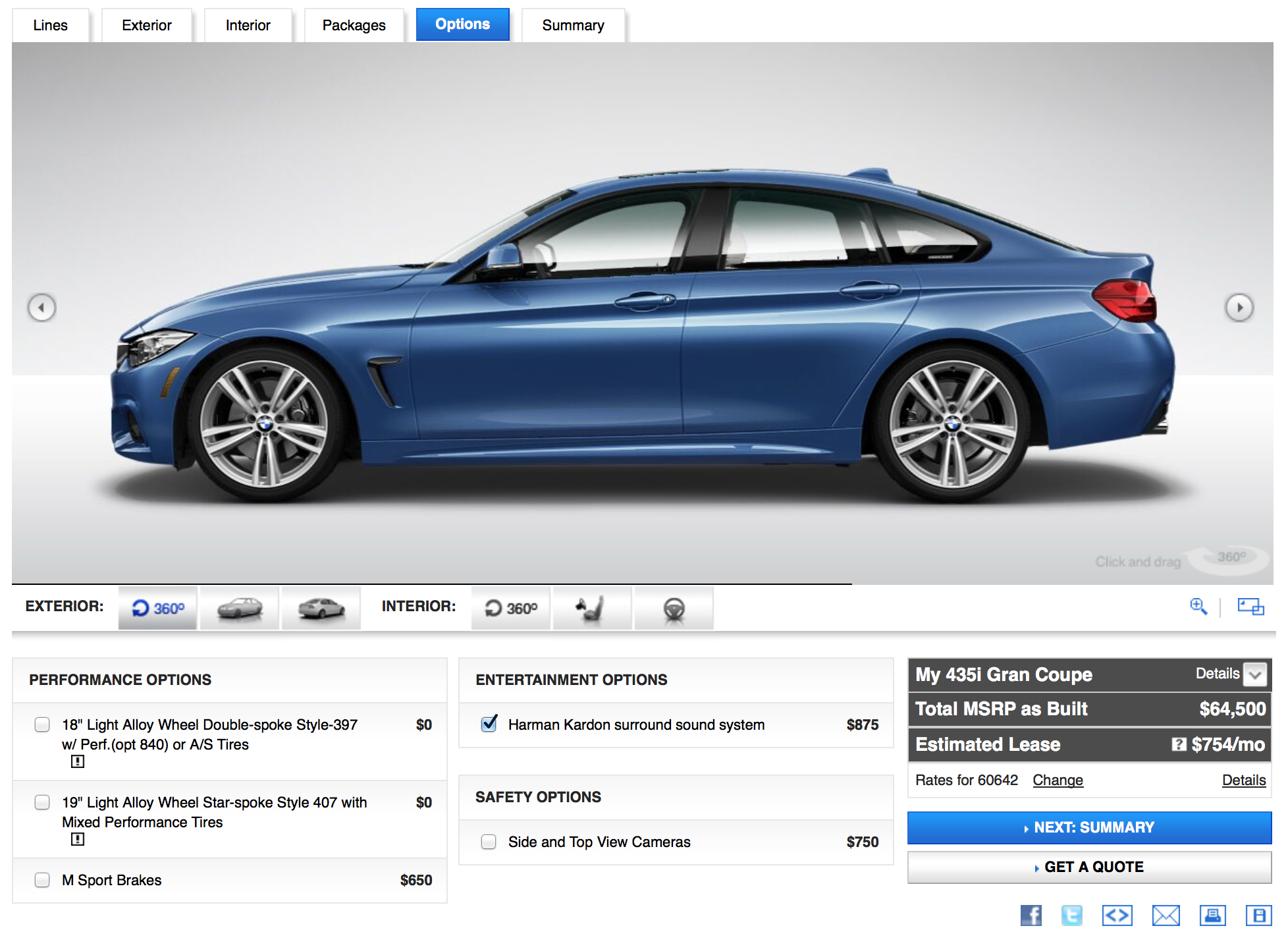This screenshot has height=930, width=1288.
Task: Show interior steering wheel view
Action: (x=674, y=608)
